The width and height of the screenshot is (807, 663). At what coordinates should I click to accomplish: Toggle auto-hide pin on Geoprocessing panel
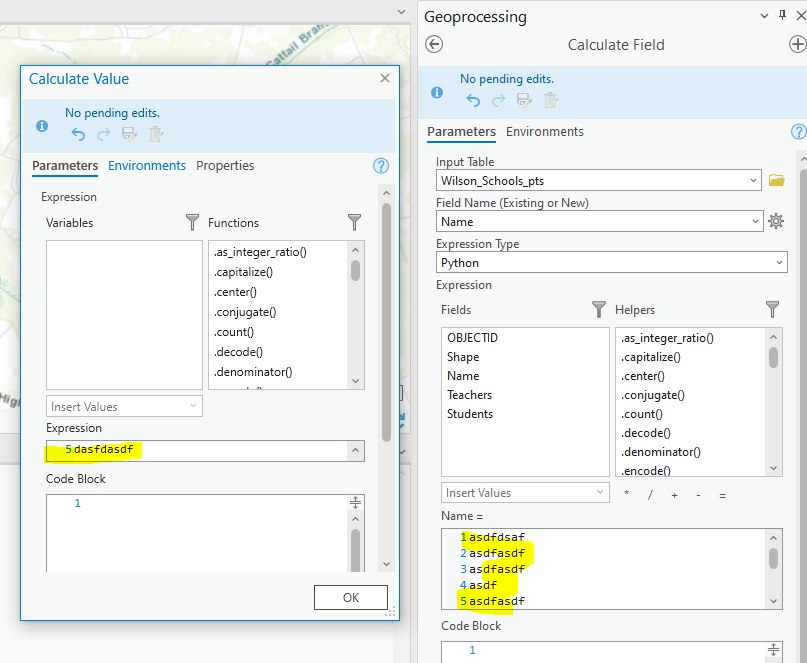780,16
